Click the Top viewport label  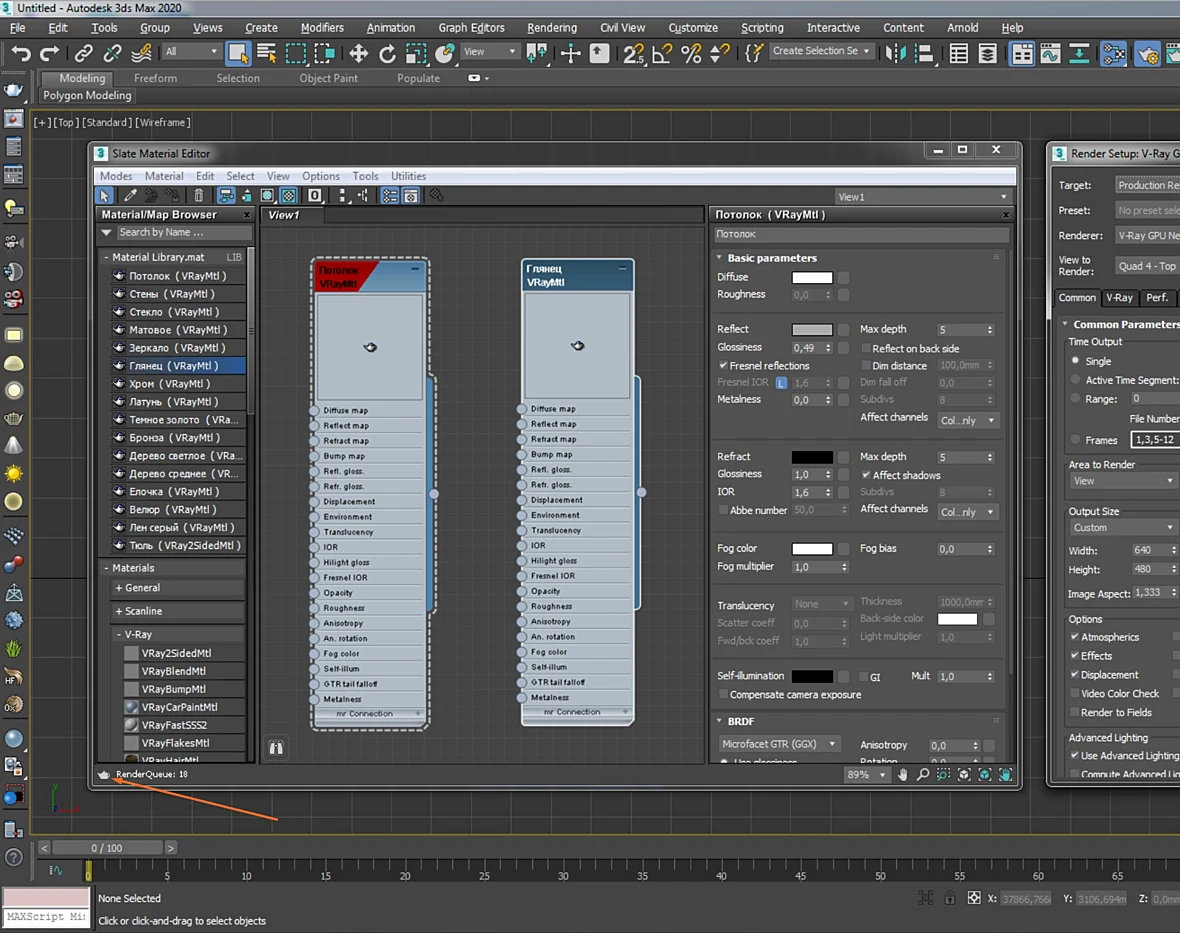65,122
